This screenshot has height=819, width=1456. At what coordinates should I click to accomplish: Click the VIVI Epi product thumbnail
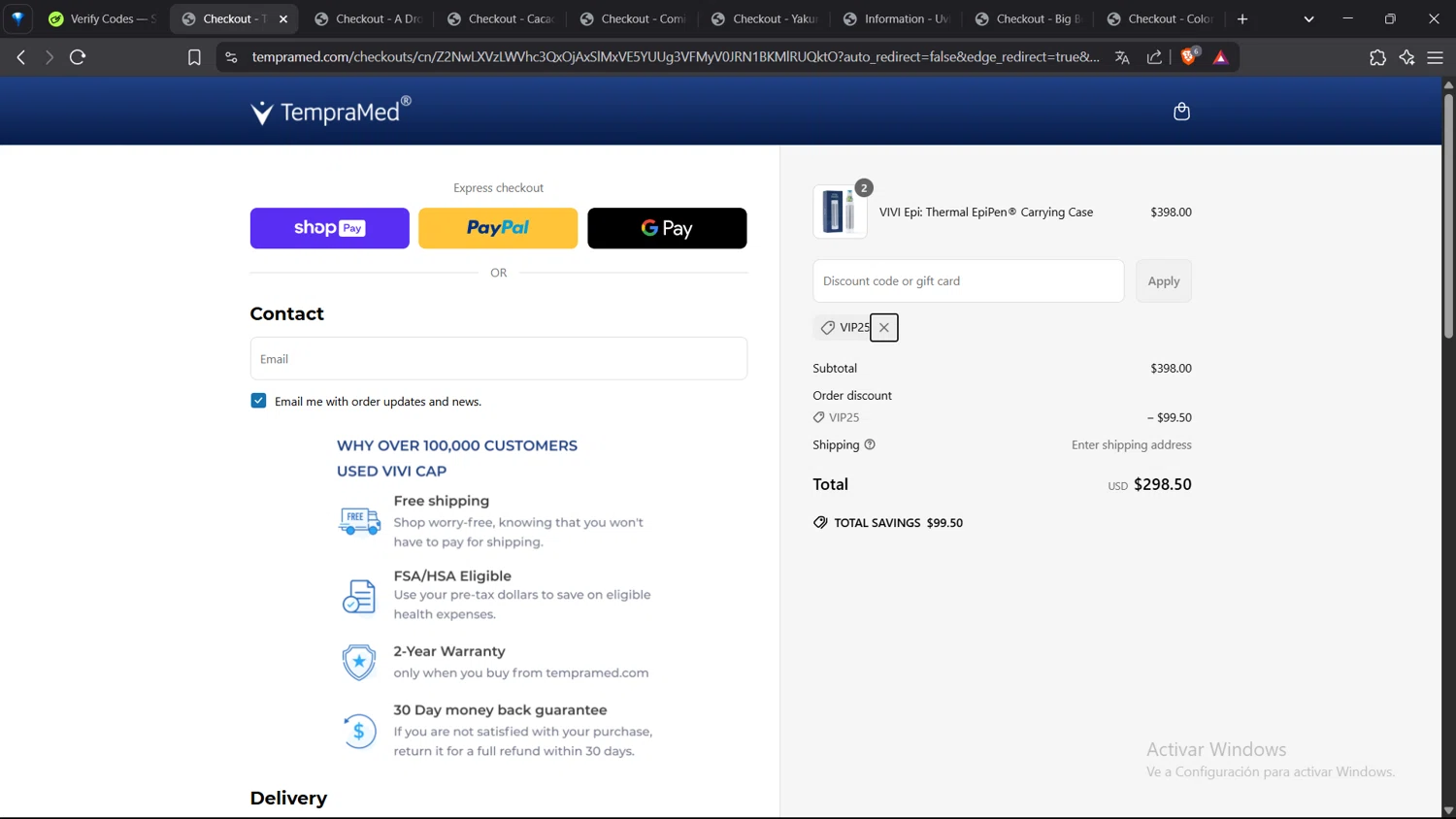pos(840,212)
